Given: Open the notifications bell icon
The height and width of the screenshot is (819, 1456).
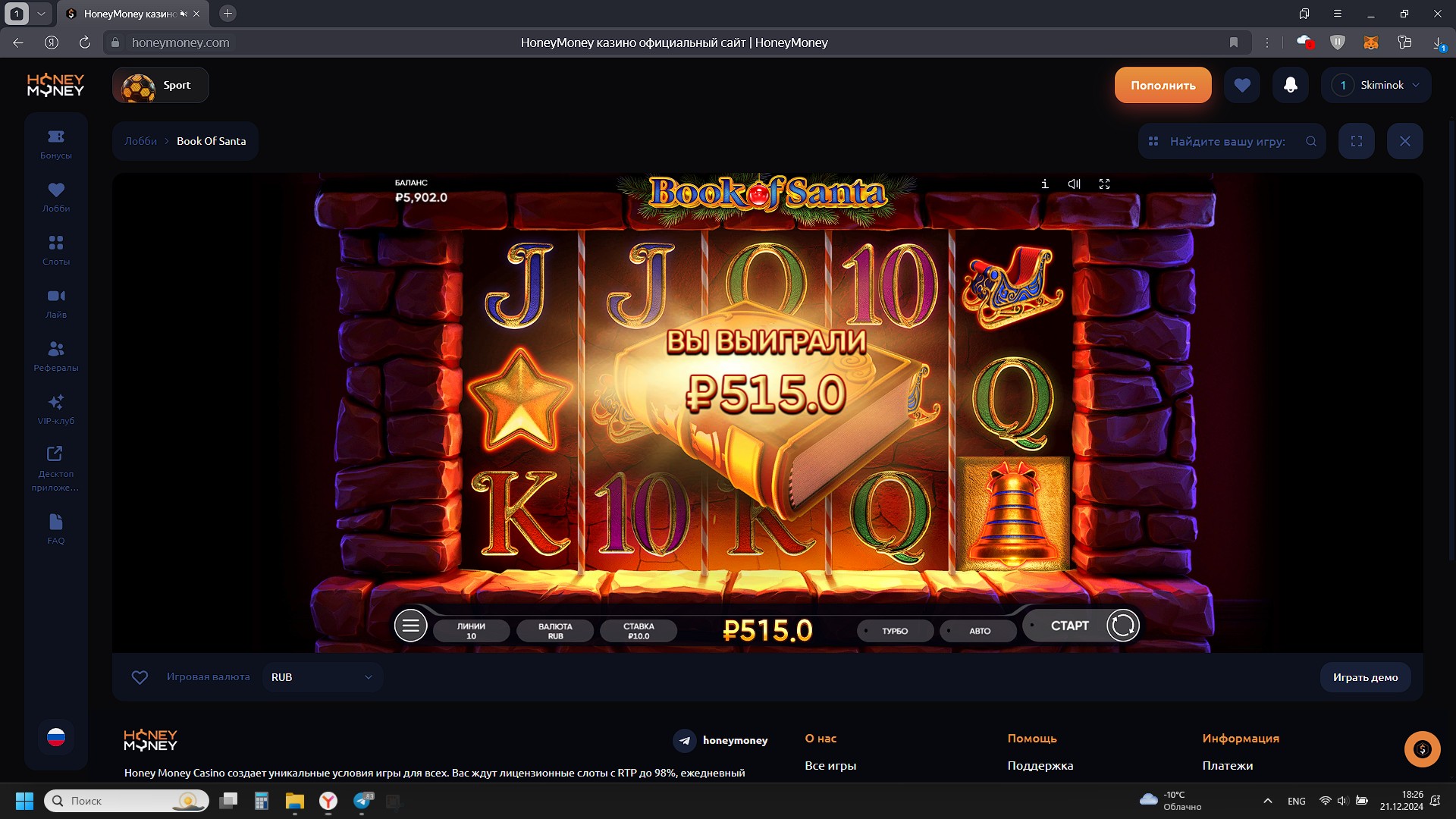Looking at the screenshot, I should [1290, 85].
